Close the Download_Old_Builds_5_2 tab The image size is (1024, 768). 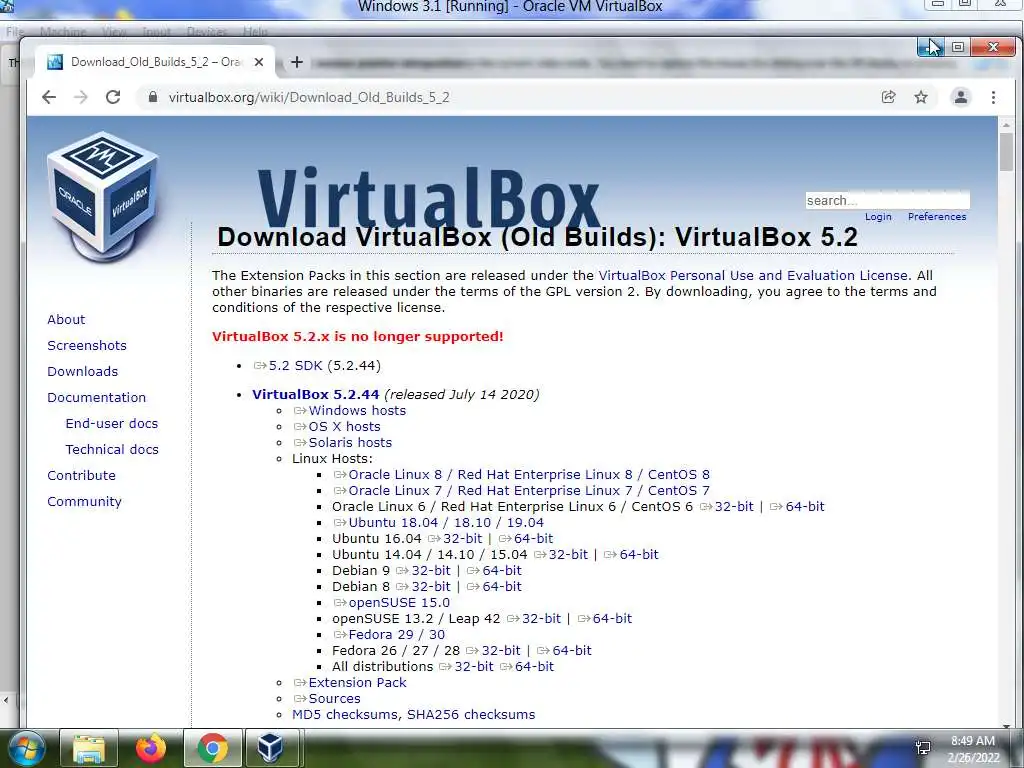(x=259, y=62)
